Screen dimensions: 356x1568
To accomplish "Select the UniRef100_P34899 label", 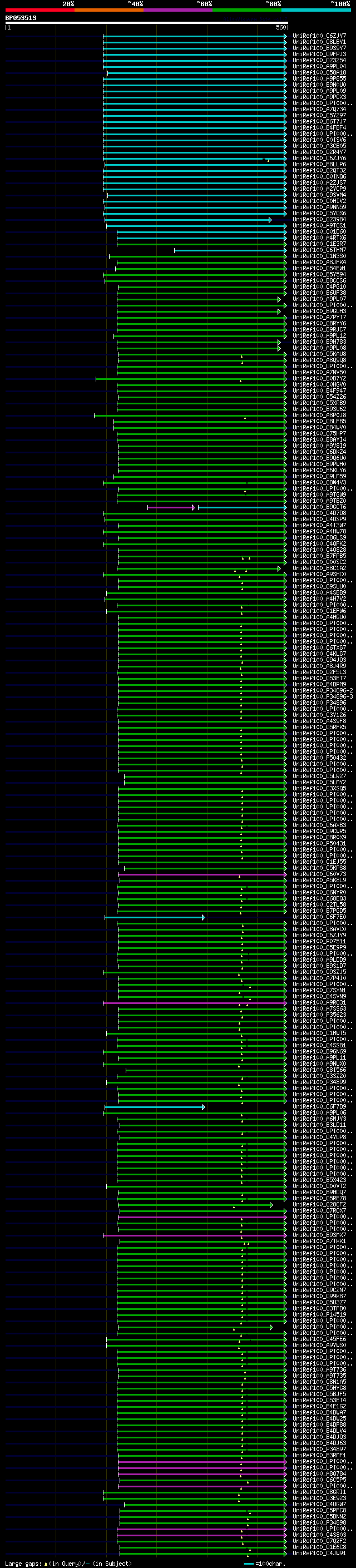I will coord(319,1082).
